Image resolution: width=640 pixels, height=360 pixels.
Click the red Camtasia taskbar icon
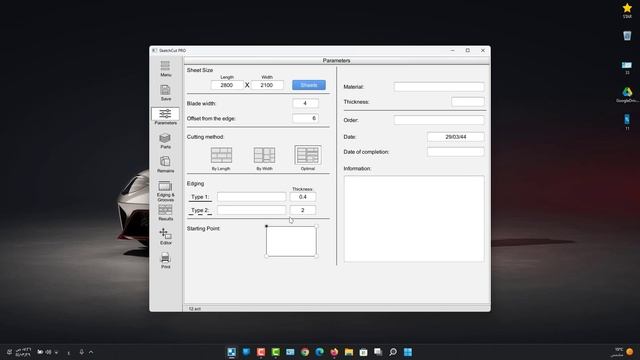pos(261,352)
